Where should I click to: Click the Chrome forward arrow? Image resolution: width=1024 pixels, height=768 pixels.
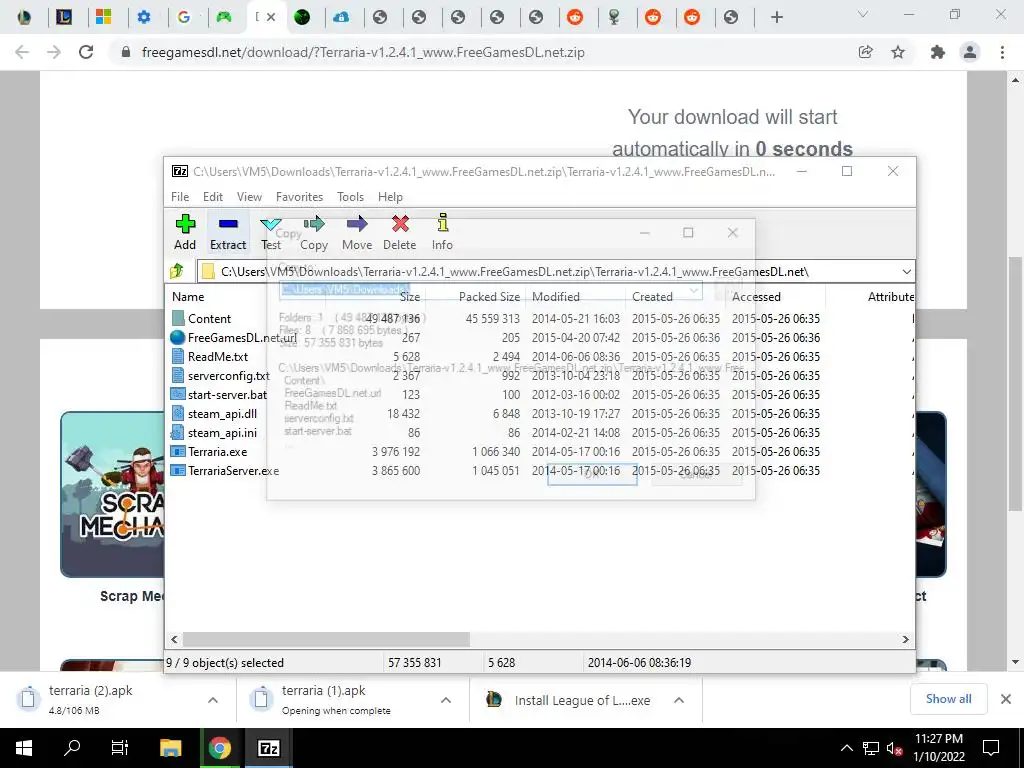tap(54, 52)
